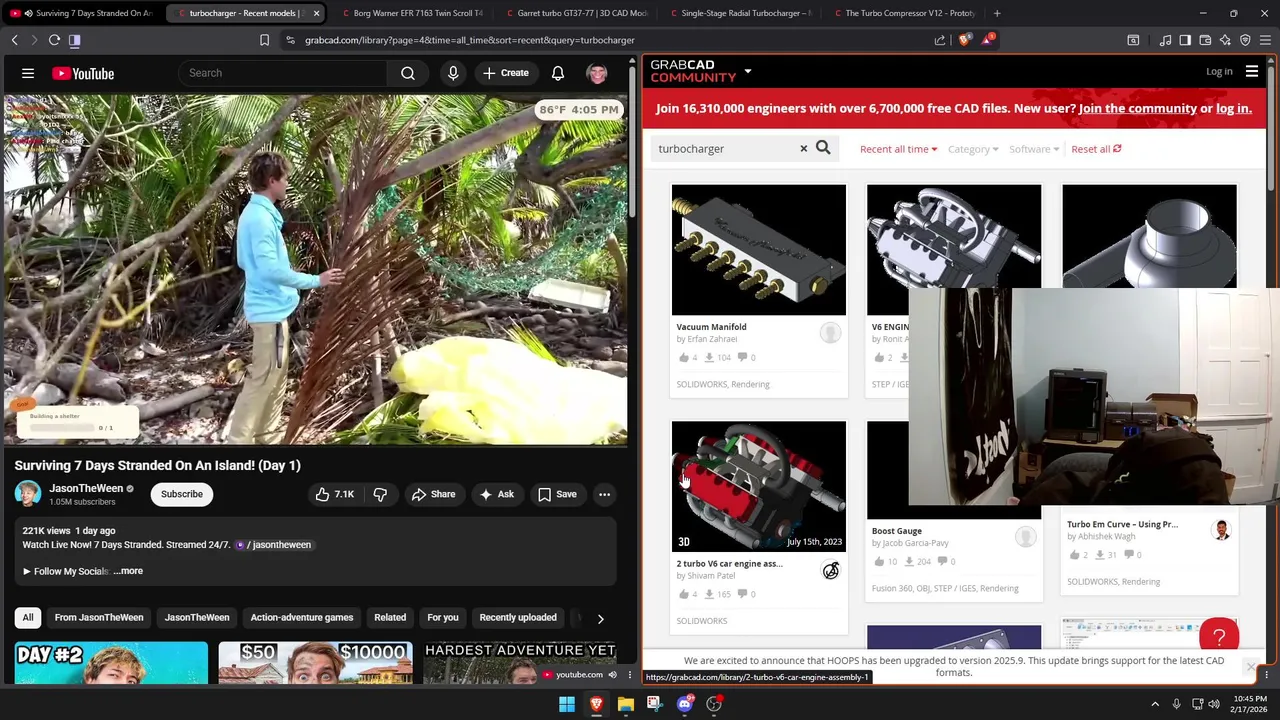1280x720 pixels.
Task: Open Abhishek Wagh author avatar
Action: 1221,530
